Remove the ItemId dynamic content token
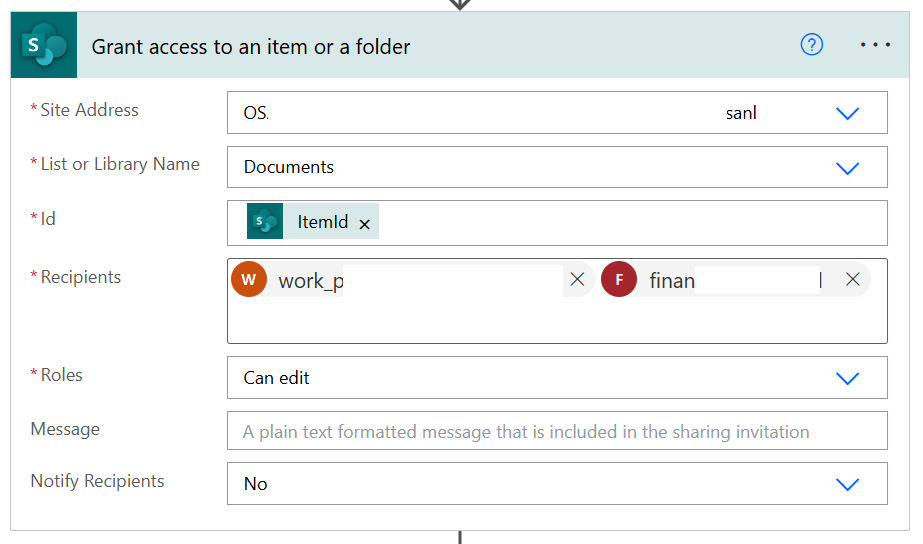This screenshot has height=544, width=923. coord(365,224)
